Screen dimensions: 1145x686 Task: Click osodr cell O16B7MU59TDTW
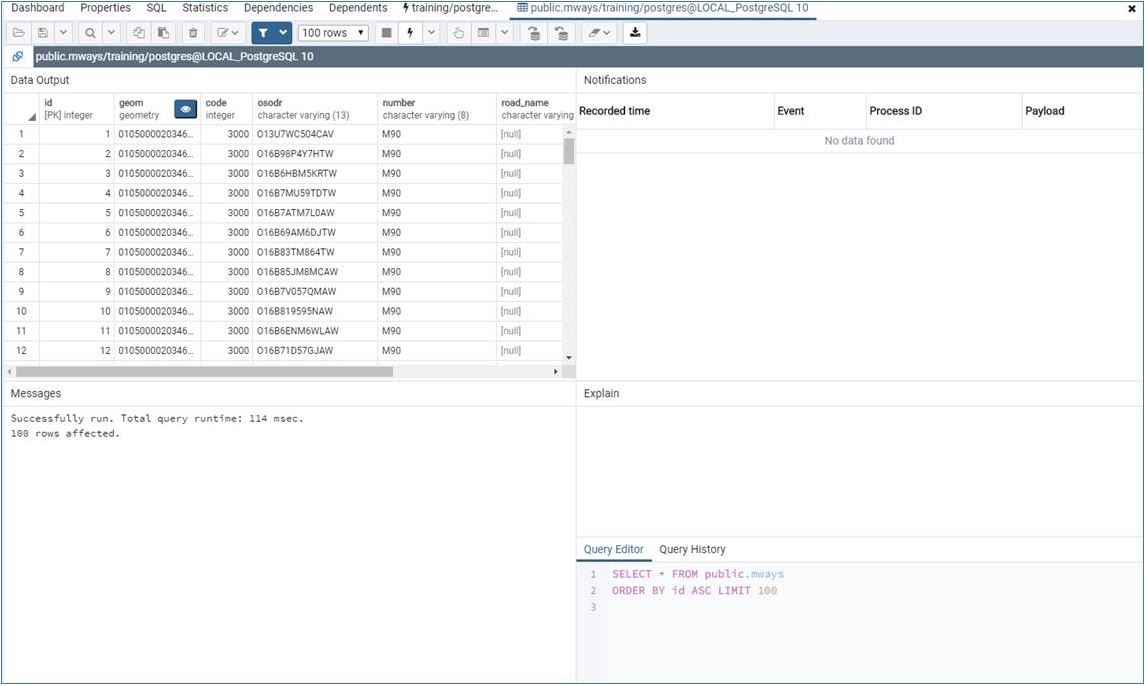pos(315,194)
